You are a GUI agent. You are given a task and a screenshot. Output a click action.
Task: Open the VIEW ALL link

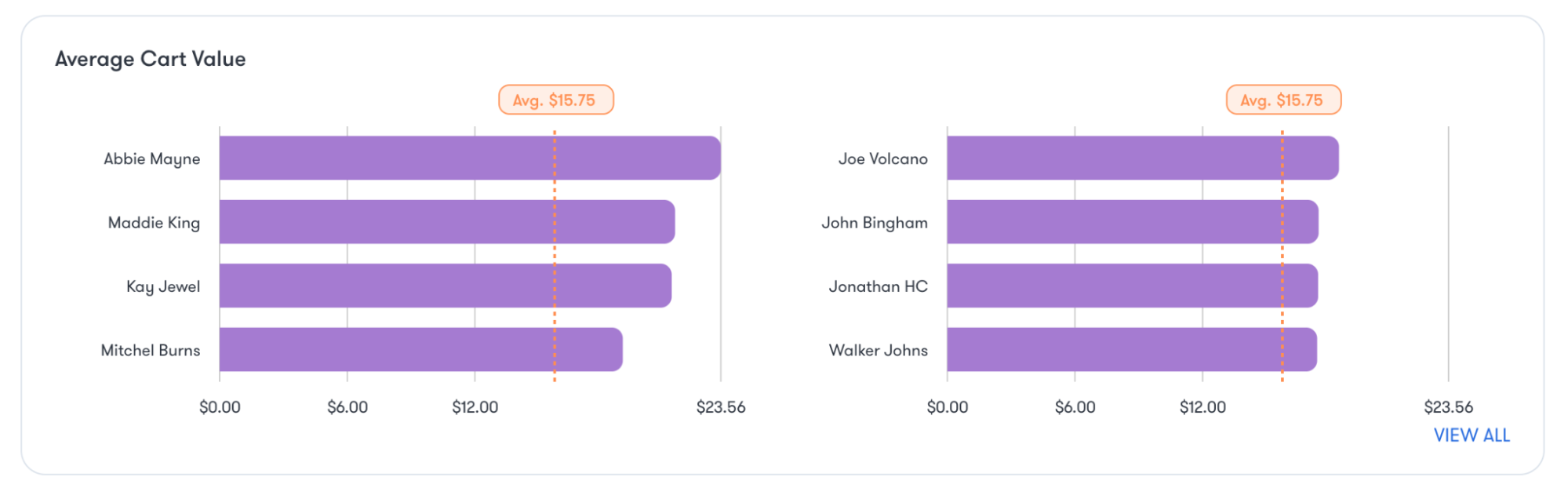pyautogui.click(x=1471, y=435)
